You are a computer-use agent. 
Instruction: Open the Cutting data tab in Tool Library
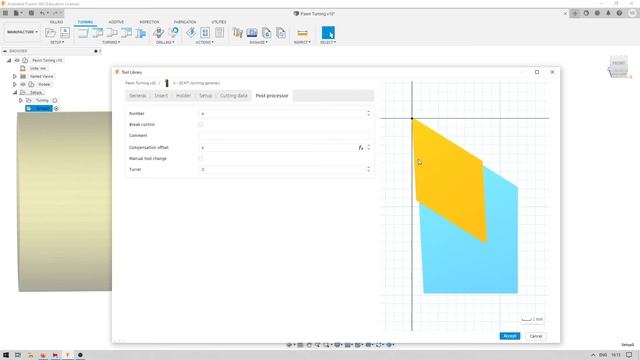click(x=233, y=96)
